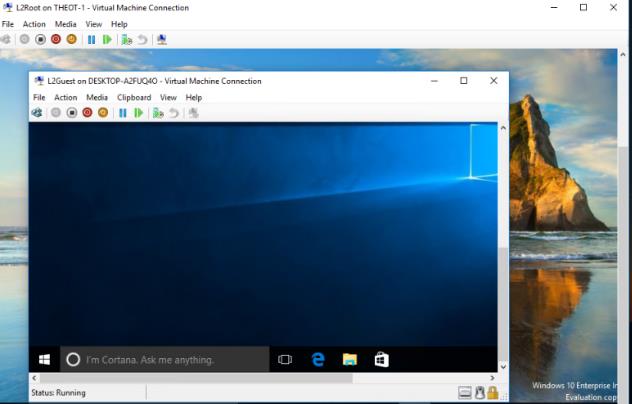
Task: Open the Store from guest taskbar
Action: point(381,359)
